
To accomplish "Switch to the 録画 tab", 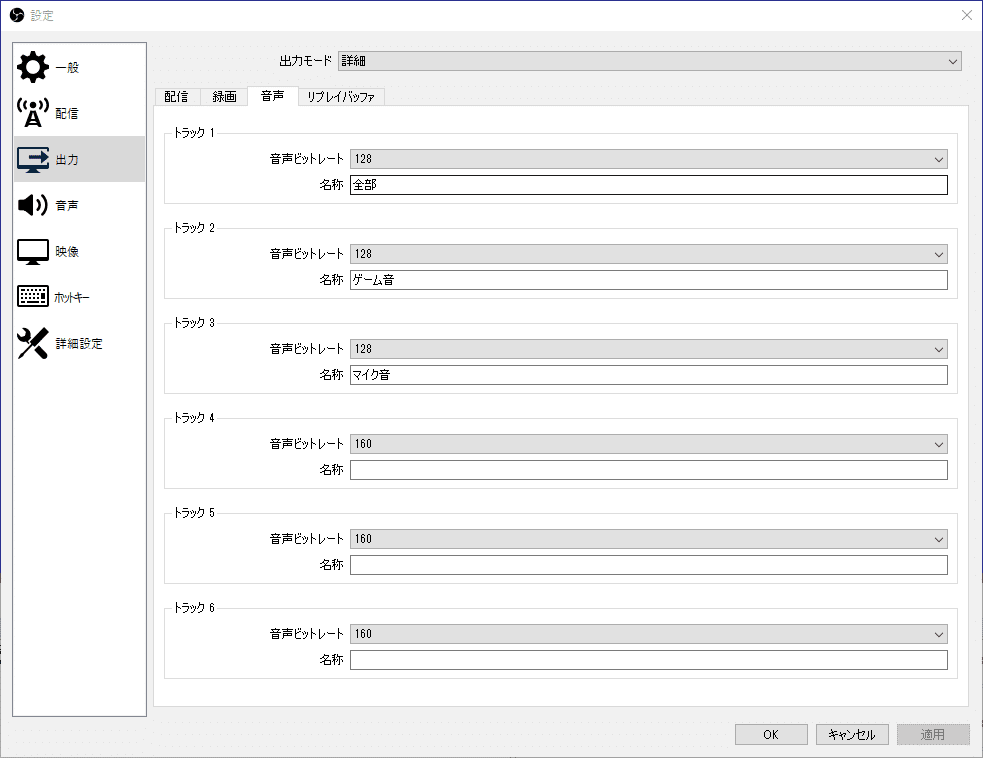I will point(224,97).
